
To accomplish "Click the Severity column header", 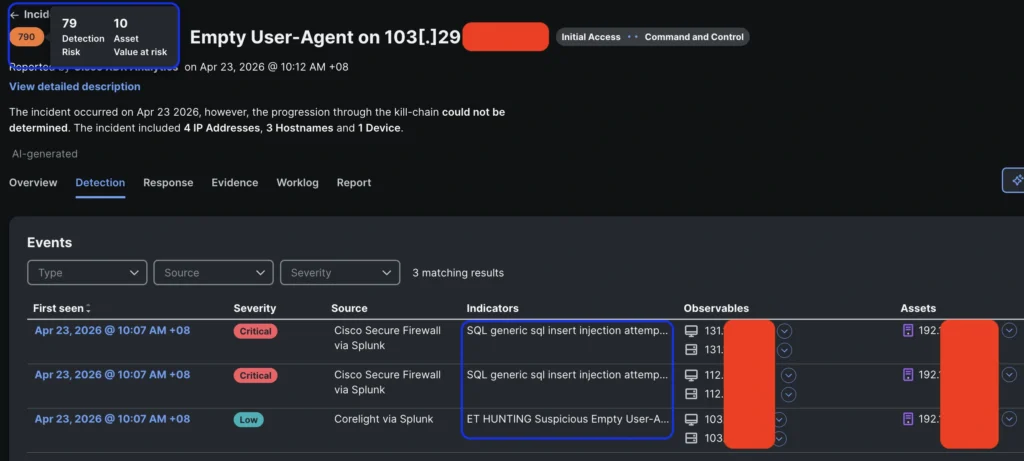I will (x=255, y=308).
